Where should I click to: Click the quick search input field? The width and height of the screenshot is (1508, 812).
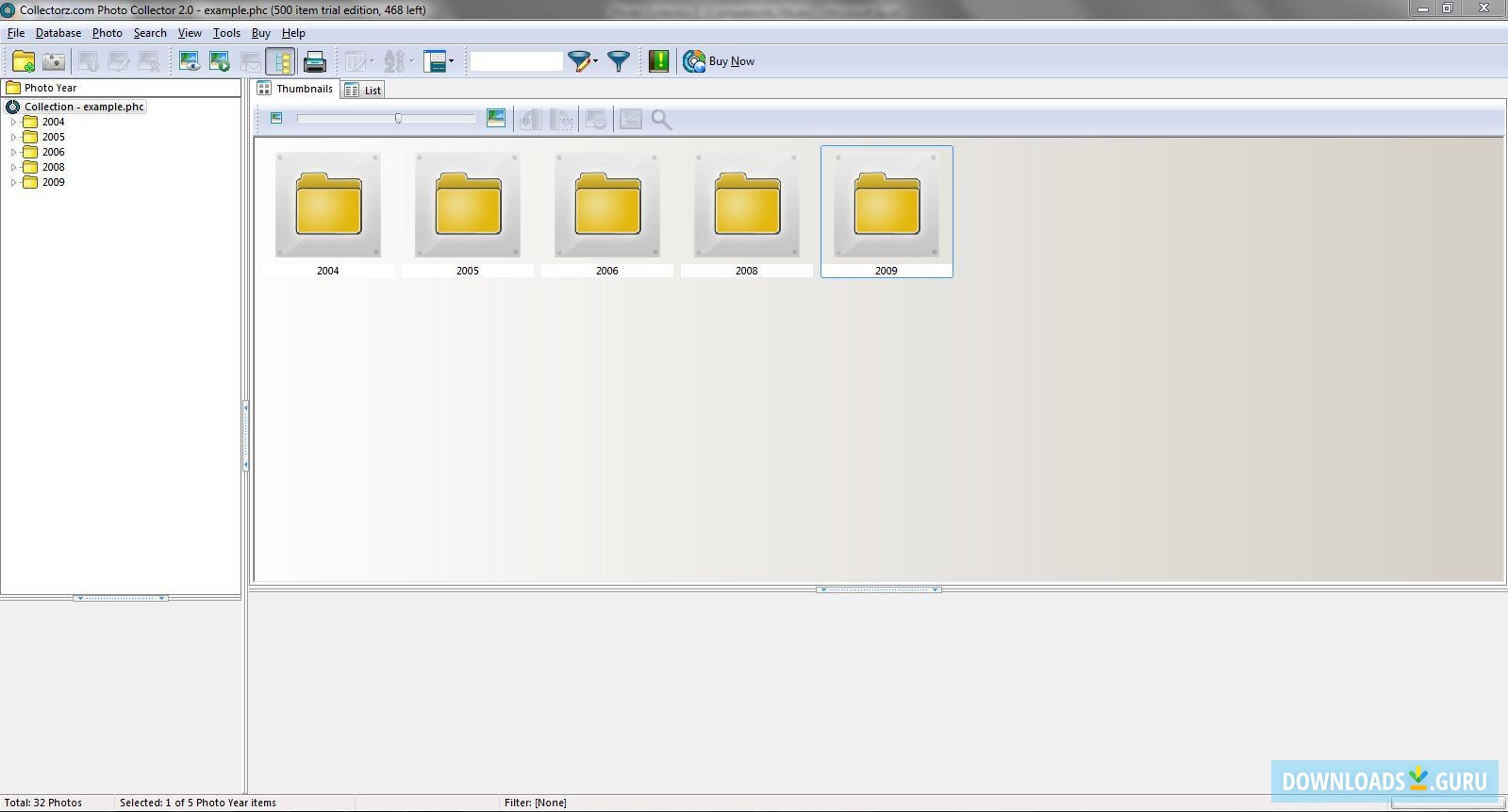pyautogui.click(x=516, y=61)
